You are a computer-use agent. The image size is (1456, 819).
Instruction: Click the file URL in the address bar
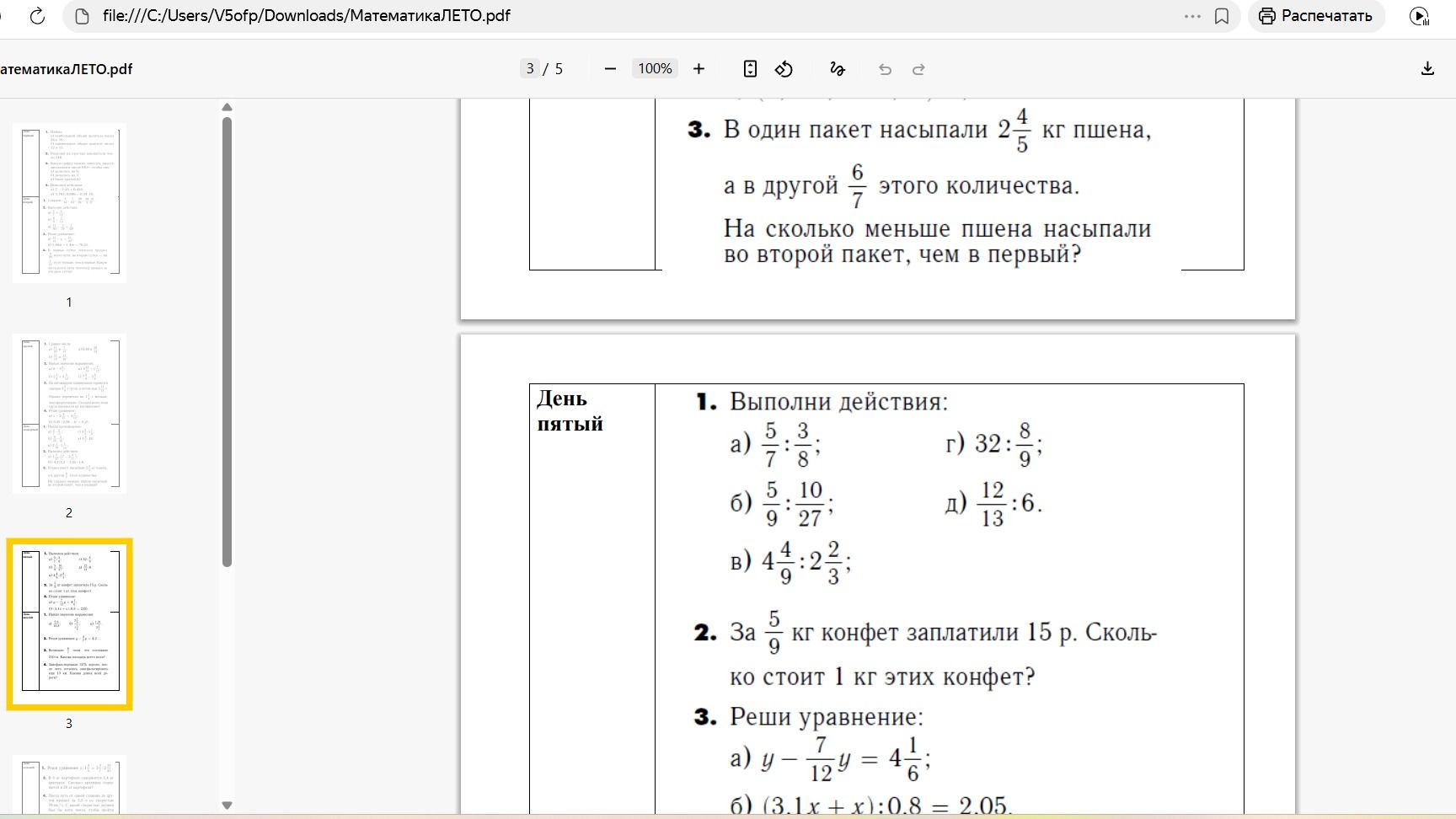pyautogui.click(x=307, y=16)
